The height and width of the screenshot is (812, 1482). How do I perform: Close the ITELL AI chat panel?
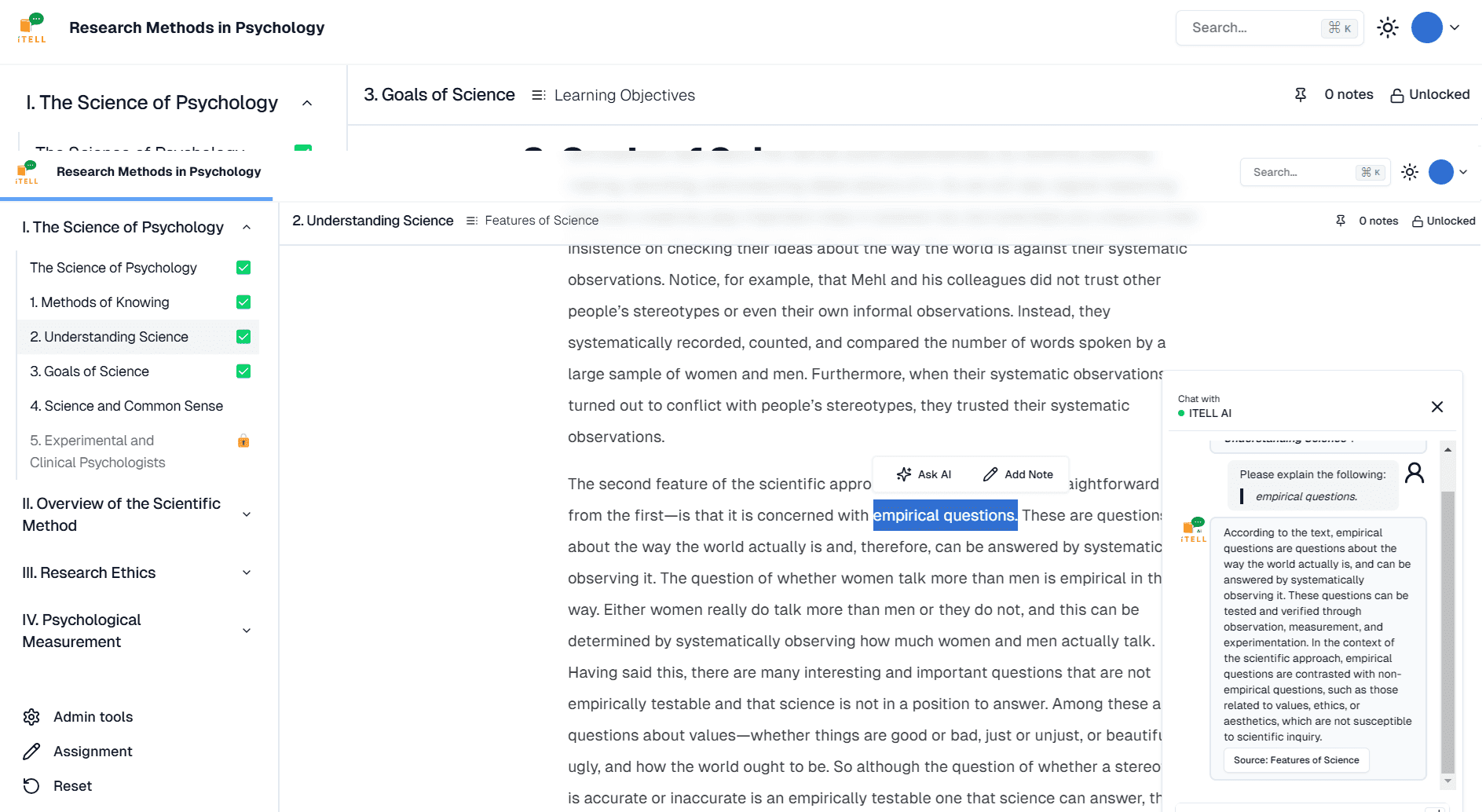click(1436, 407)
